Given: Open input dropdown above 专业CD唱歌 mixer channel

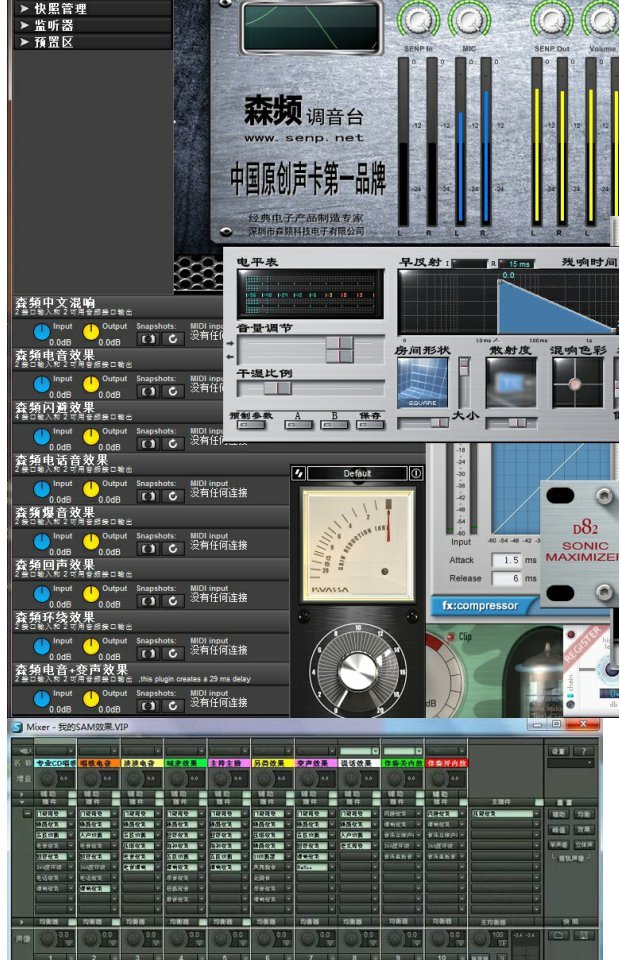Looking at the screenshot, I should pos(55,751).
